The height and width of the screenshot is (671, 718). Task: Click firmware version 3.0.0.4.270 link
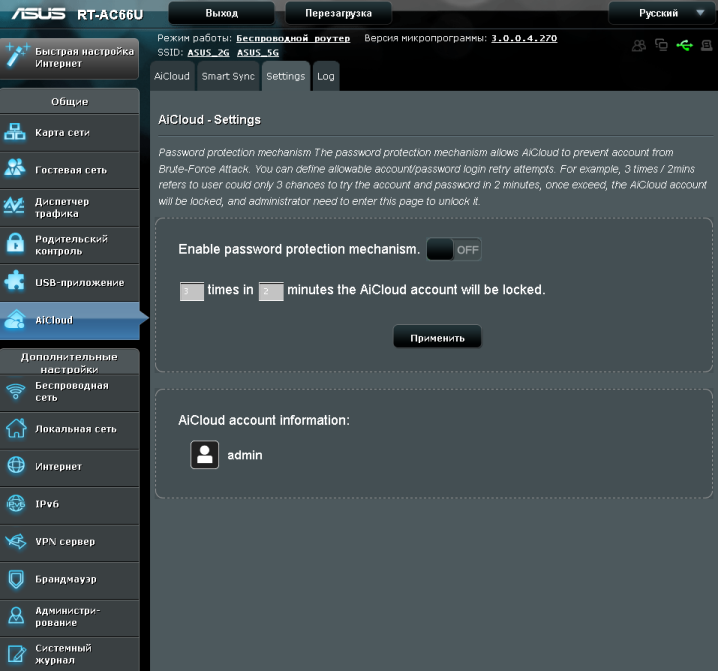tap(524, 38)
